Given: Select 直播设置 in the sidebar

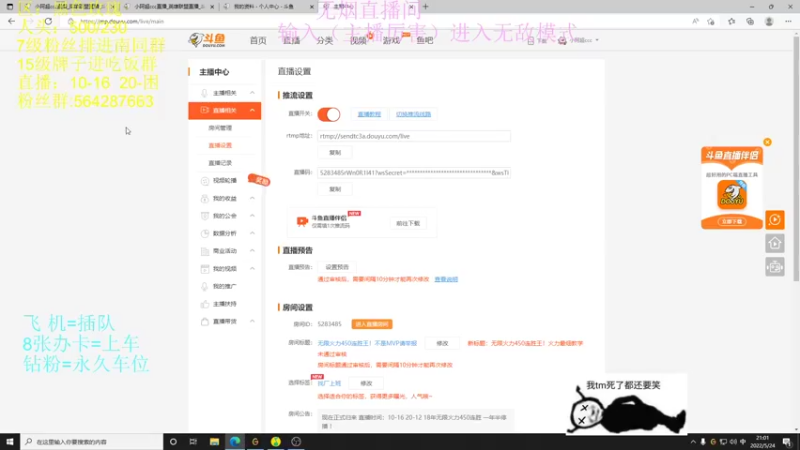Looking at the screenshot, I should 220,145.
